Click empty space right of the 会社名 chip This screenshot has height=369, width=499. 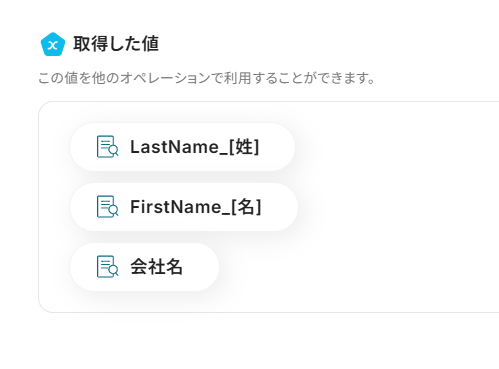[357, 267]
